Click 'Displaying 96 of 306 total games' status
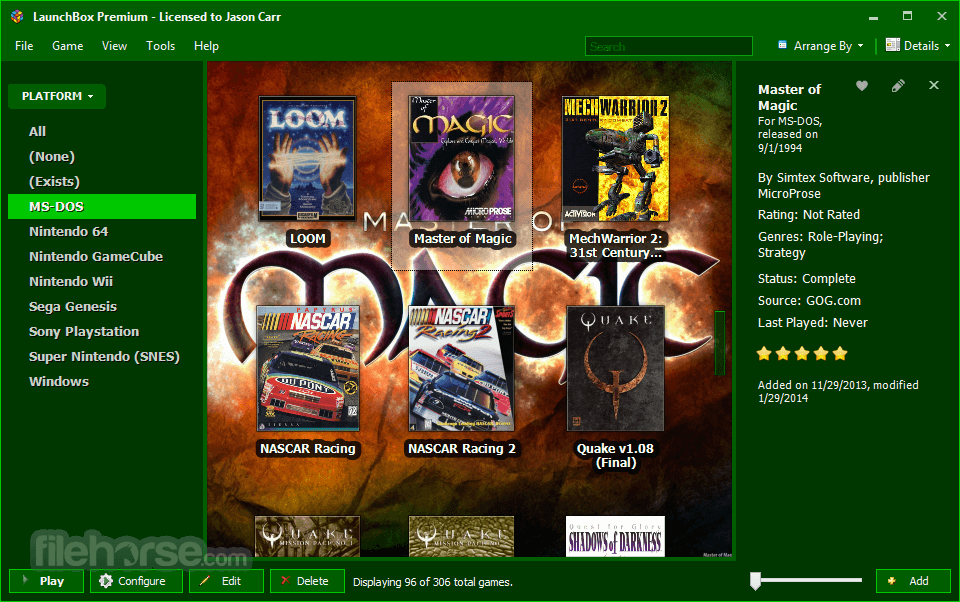The image size is (960, 602). click(433, 582)
